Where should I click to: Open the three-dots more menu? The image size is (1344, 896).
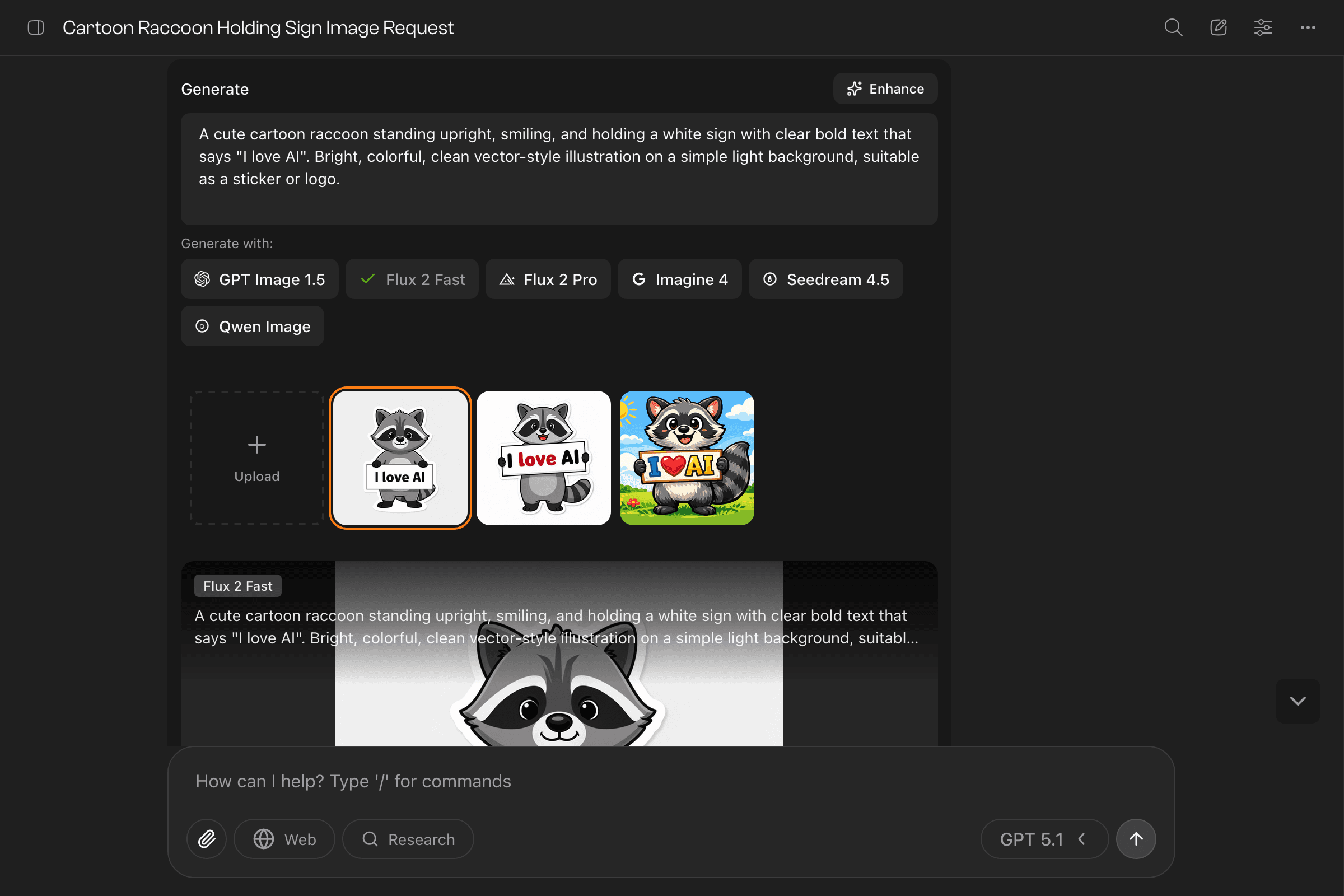pos(1308,27)
